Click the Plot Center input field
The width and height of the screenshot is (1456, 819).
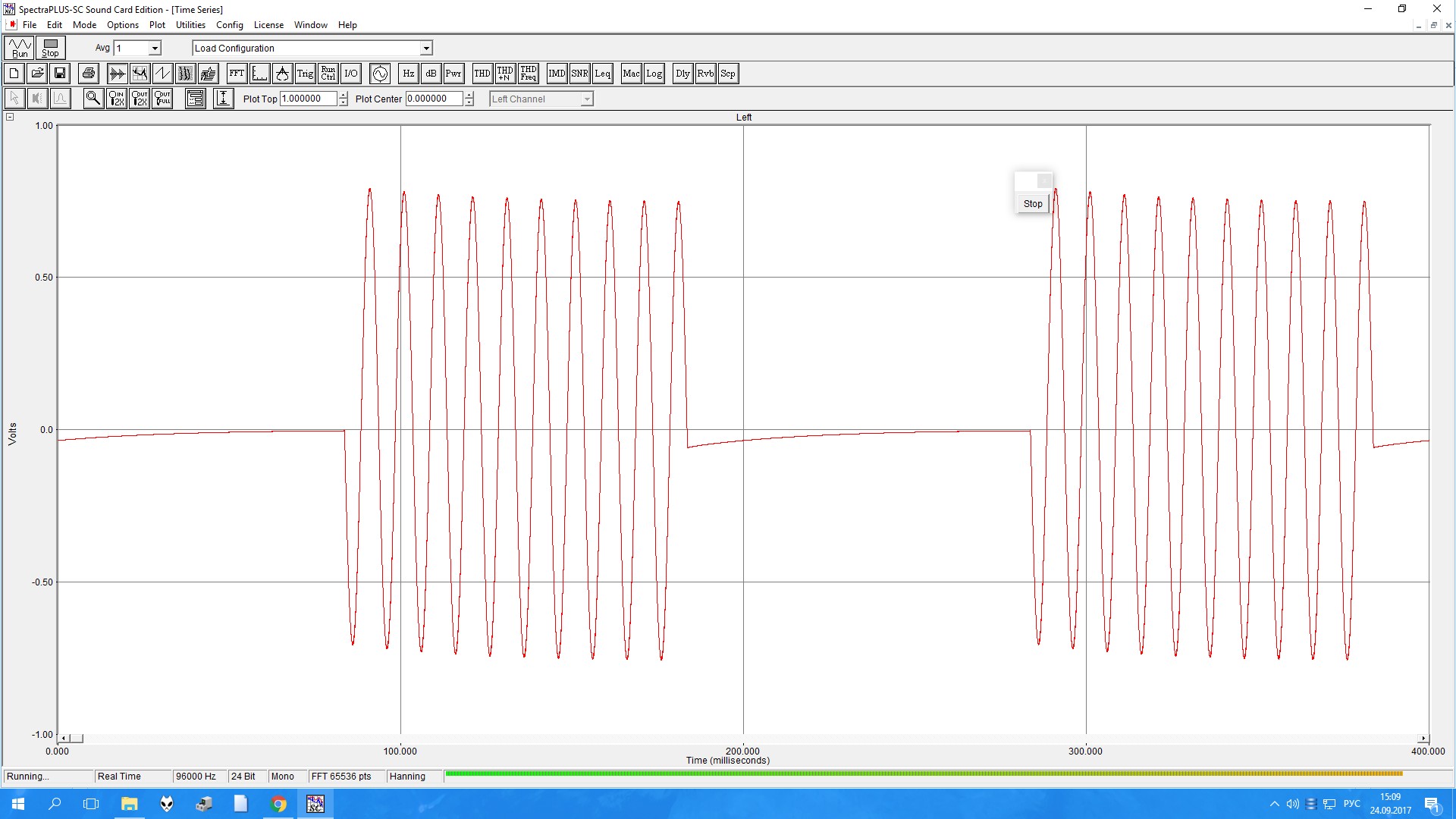(x=434, y=99)
